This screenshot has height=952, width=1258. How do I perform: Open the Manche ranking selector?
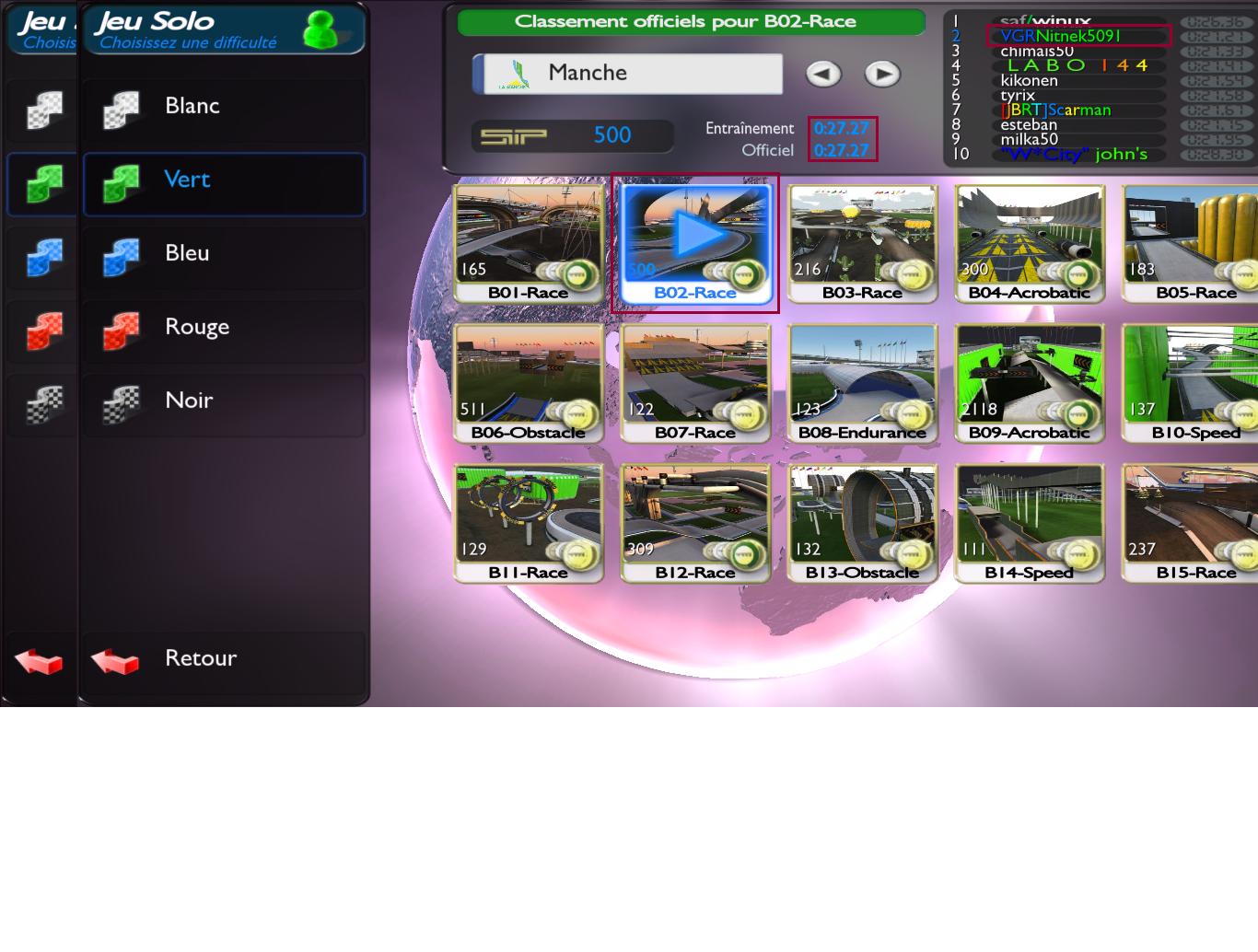point(628,74)
